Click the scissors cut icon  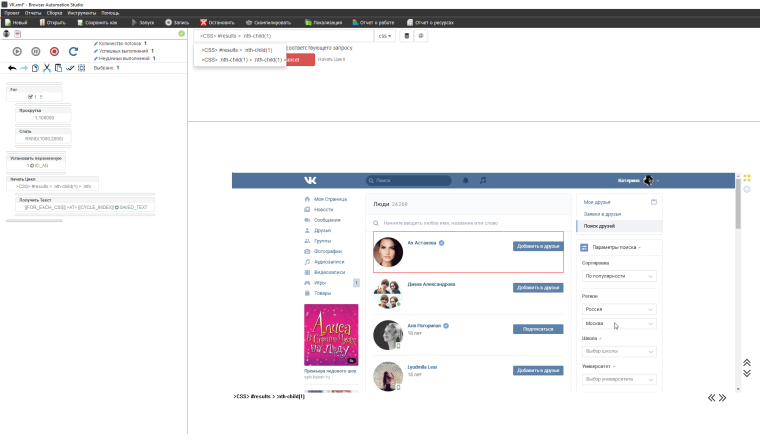tap(46, 68)
